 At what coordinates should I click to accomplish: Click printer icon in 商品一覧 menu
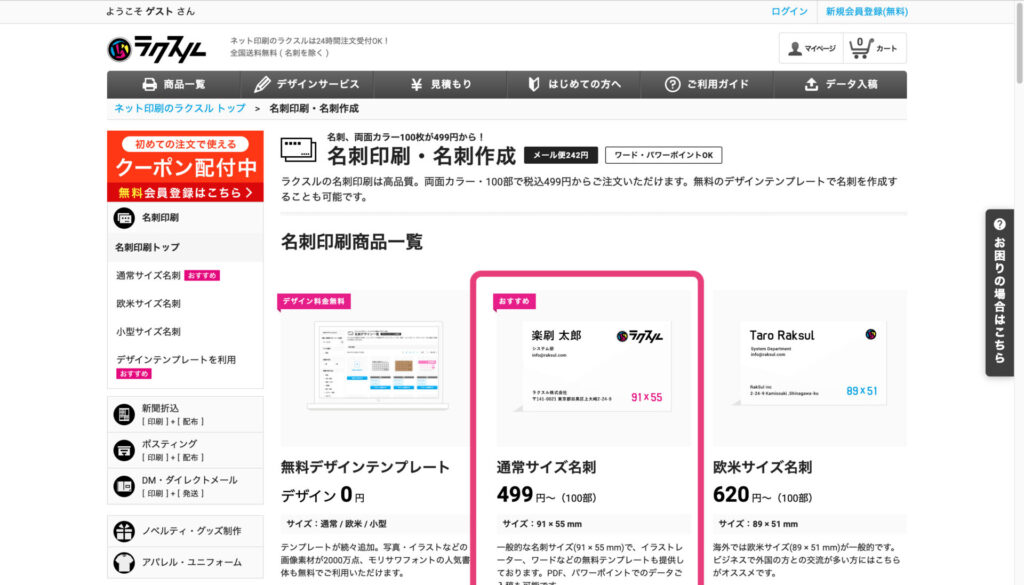tap(150, 84)
